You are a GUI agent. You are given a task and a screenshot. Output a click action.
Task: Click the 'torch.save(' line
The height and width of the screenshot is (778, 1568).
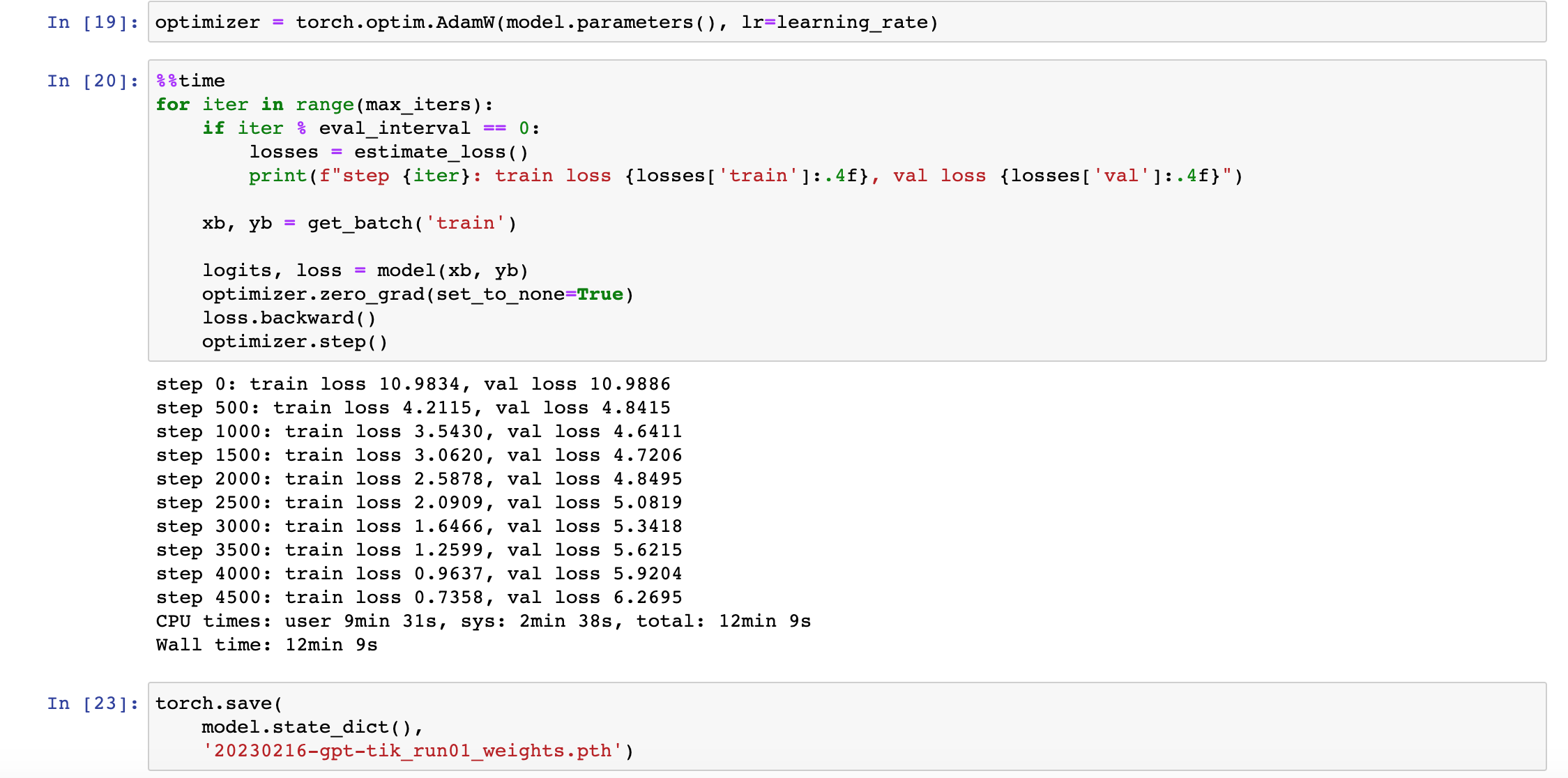click(x=220, y=703)
